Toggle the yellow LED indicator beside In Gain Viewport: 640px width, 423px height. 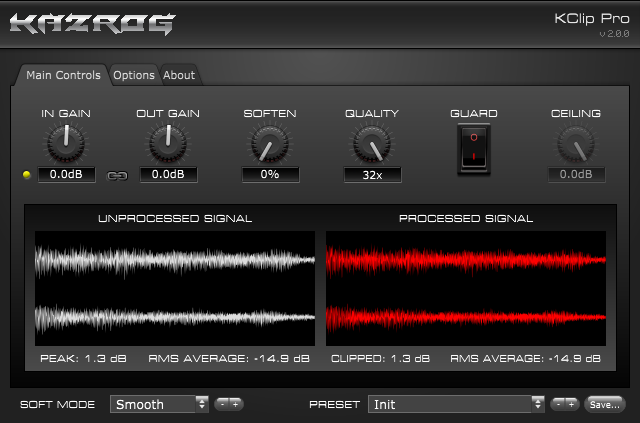27,175
